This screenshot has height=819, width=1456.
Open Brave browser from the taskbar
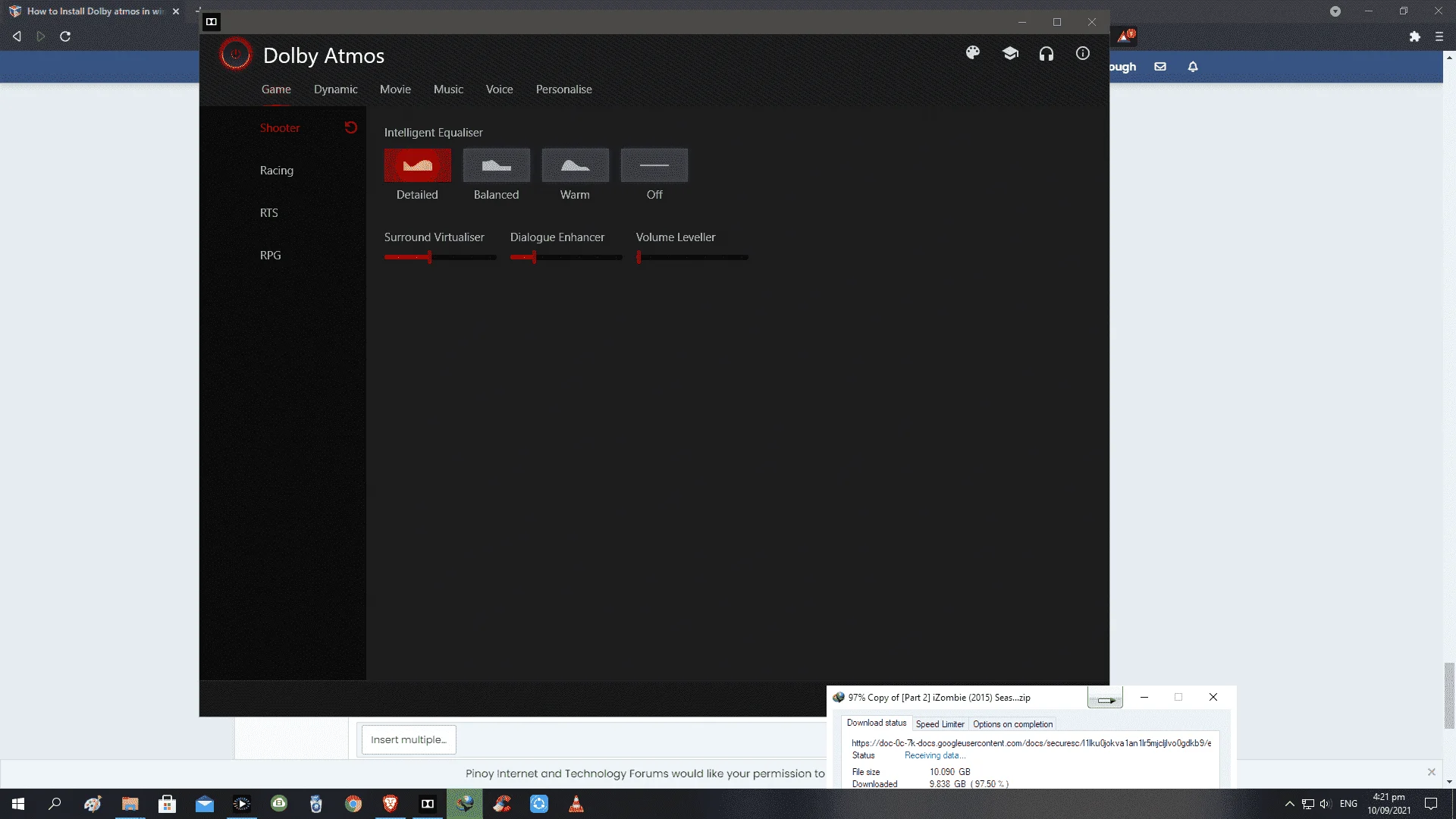pos(391,804)
